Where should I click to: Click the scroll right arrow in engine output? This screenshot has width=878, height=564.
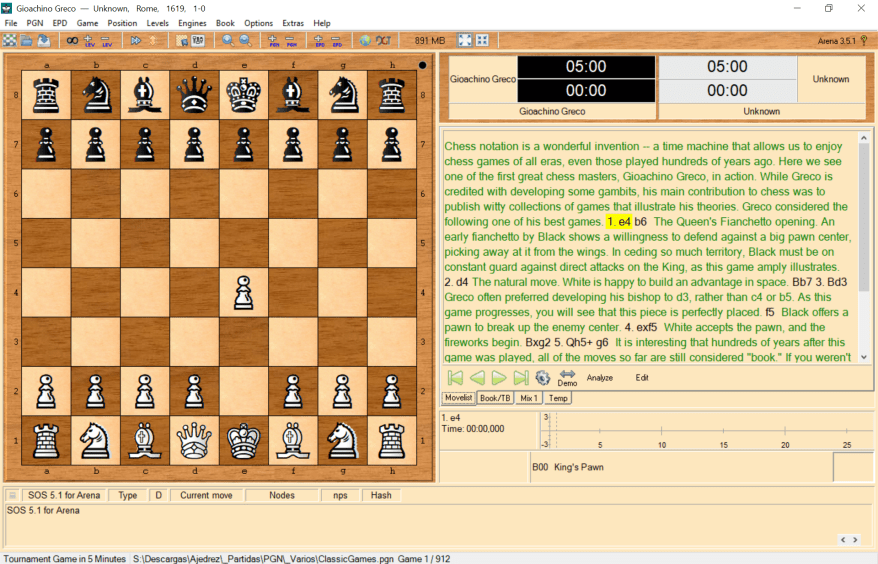tap(855, 540)
